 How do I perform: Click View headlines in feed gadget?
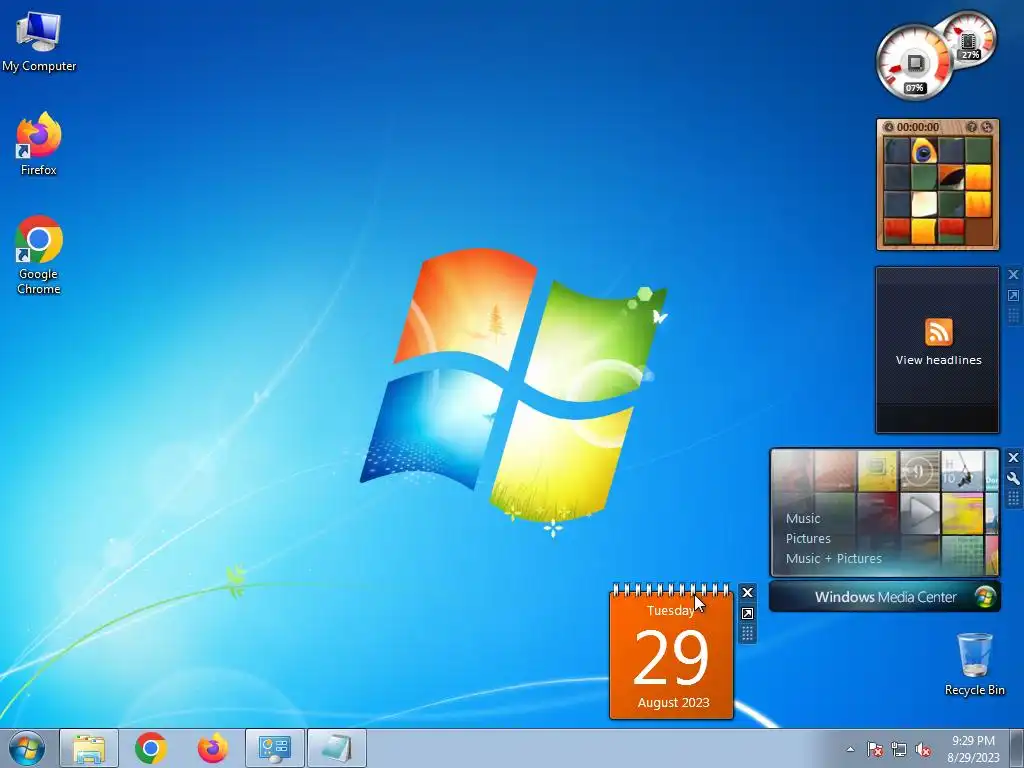[x=938, y=360]
